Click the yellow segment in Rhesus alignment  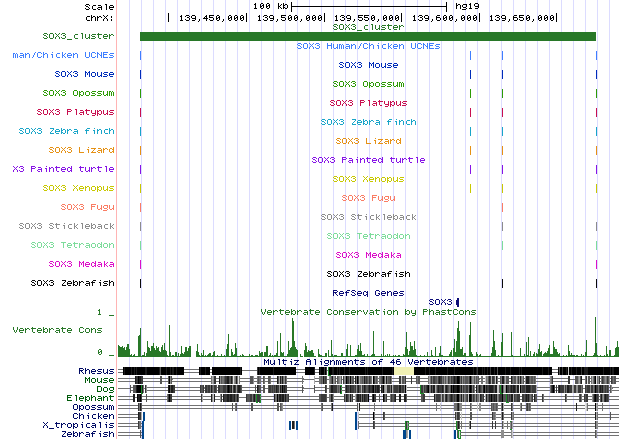pos(403,371)
